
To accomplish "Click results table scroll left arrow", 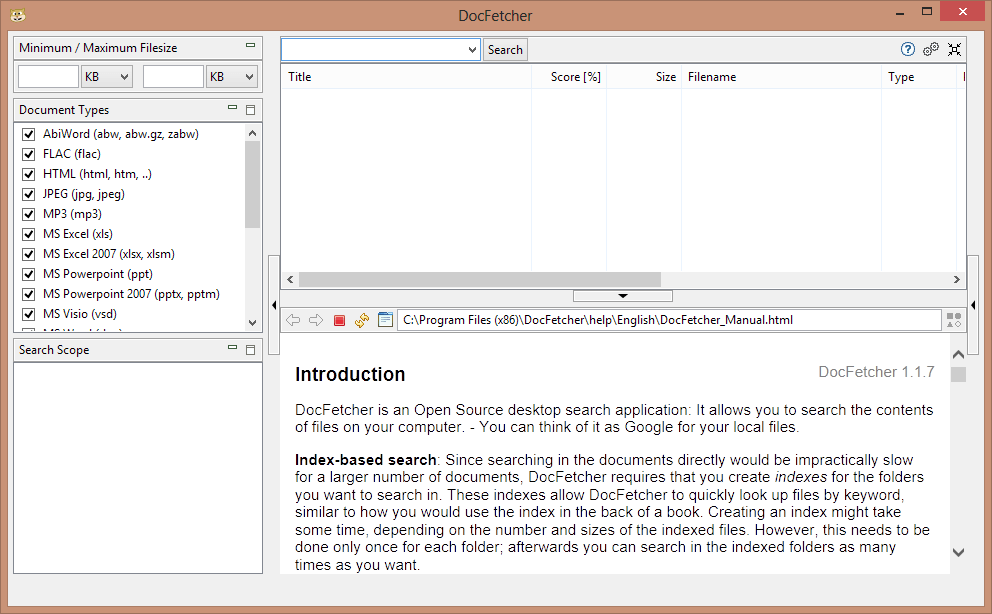I will [290, 279].
